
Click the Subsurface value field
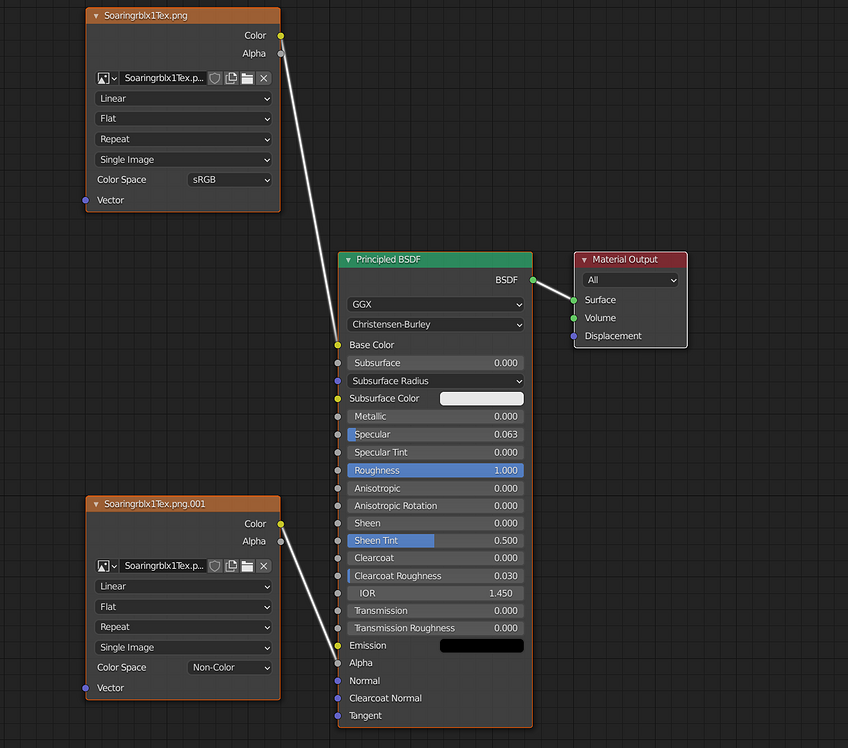point(435,363)
